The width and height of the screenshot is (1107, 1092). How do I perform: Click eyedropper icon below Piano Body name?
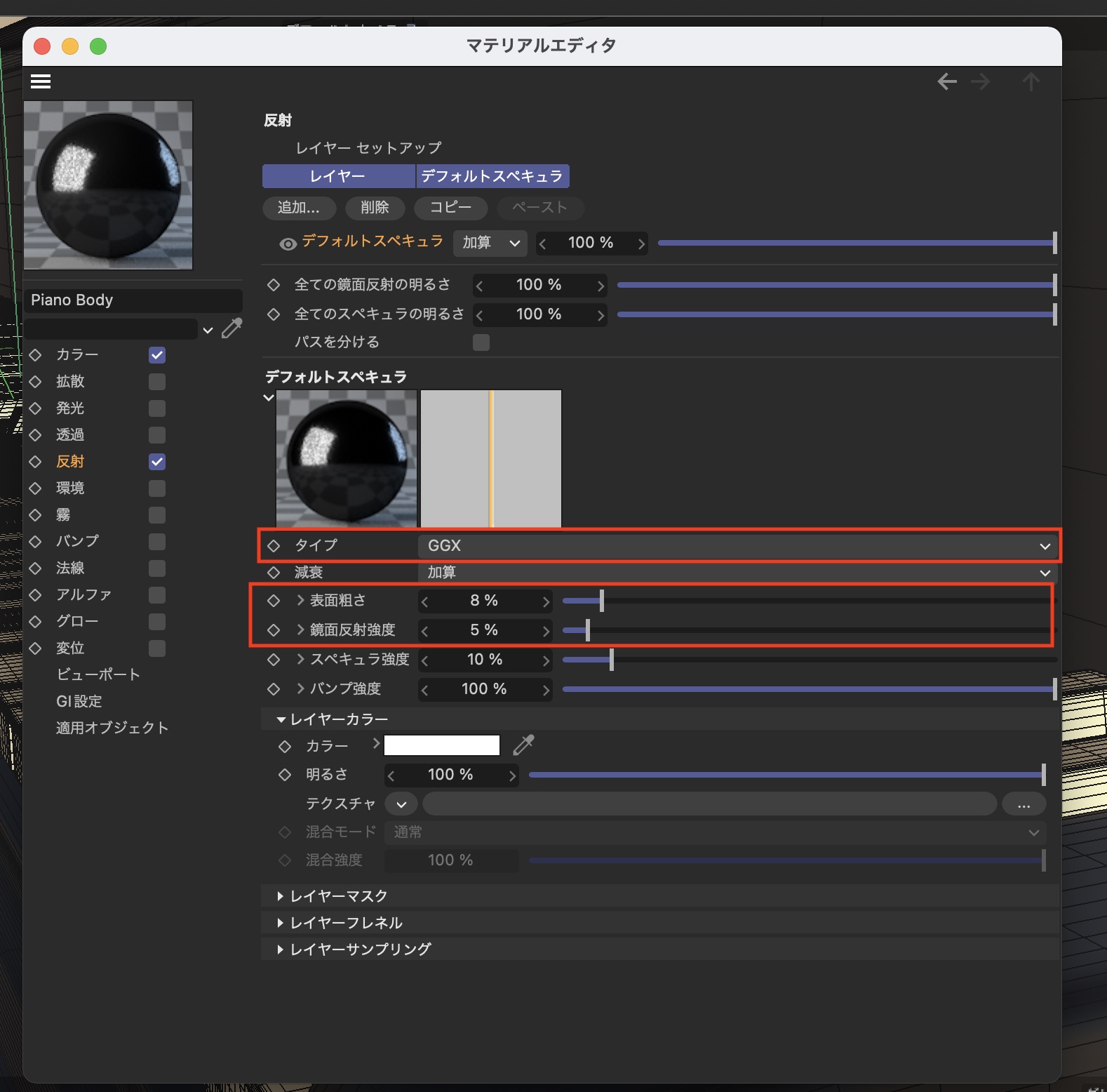[x=232, y=328]
